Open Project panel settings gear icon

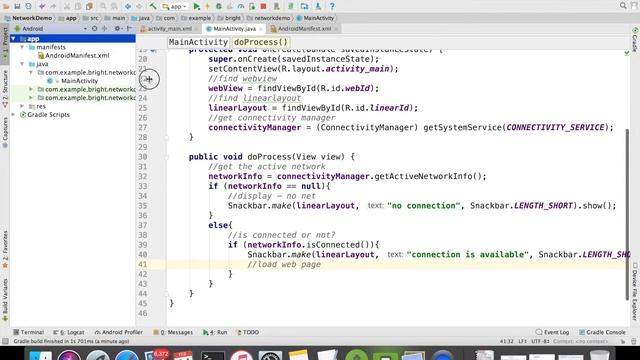(x=117, y=29)
